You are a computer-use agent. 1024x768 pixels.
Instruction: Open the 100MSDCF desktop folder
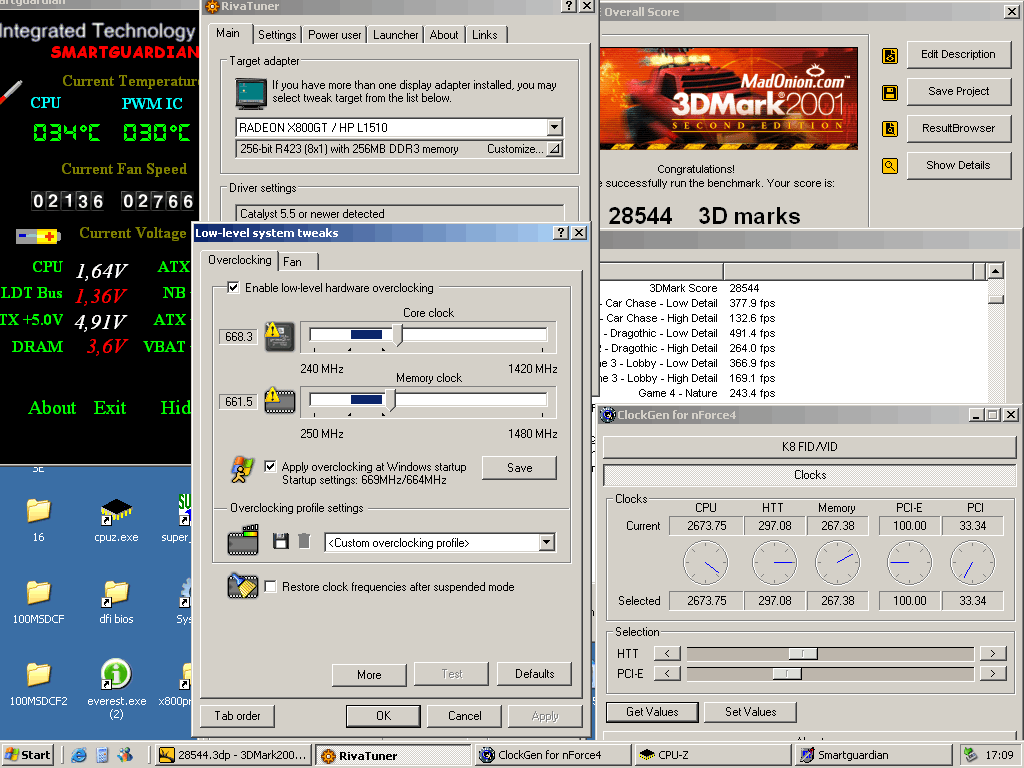[x=39, y=601]
